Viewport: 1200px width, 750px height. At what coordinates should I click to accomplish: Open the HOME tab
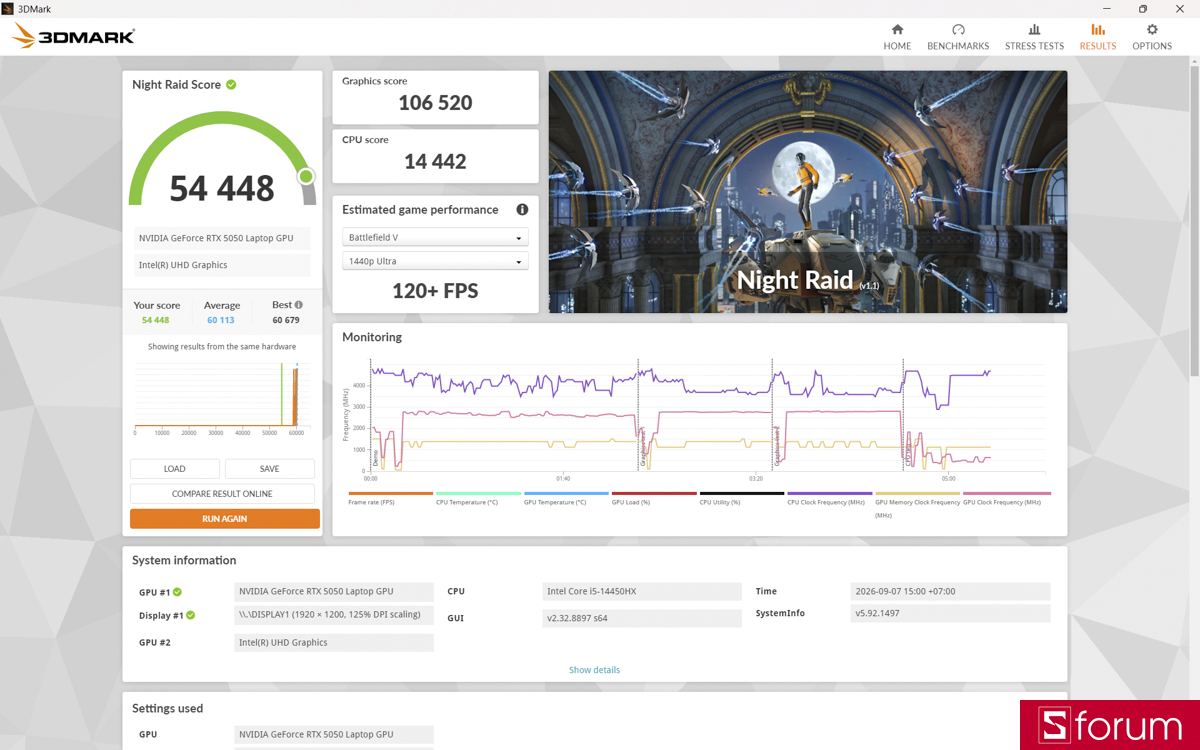897,37
